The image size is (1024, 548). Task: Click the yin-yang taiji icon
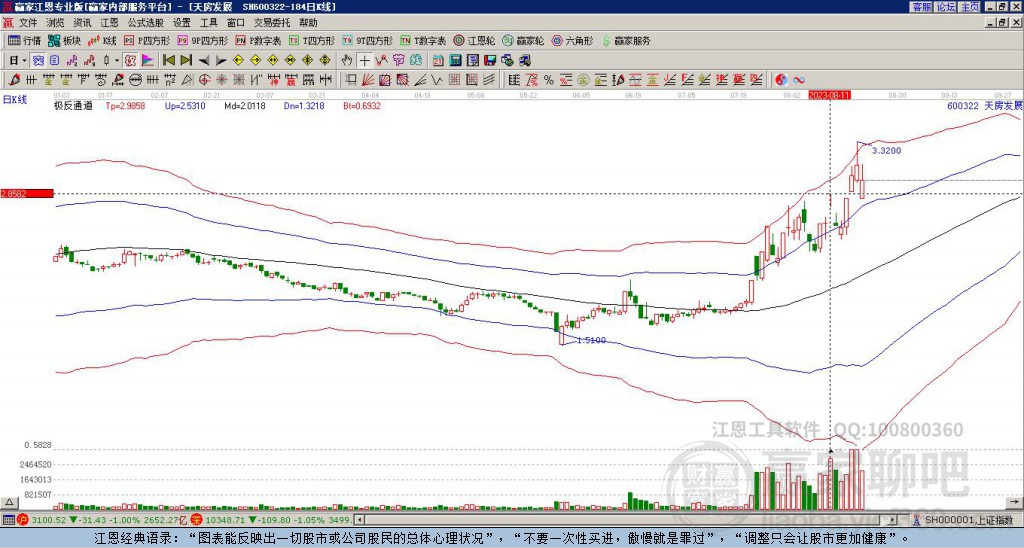781,80
